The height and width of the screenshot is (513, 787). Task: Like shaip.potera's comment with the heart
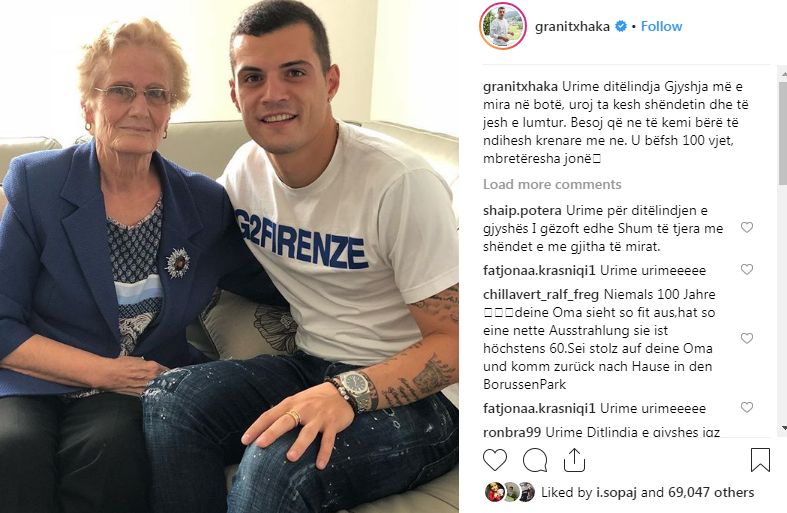pyautogui.click(x=747, y=227)
